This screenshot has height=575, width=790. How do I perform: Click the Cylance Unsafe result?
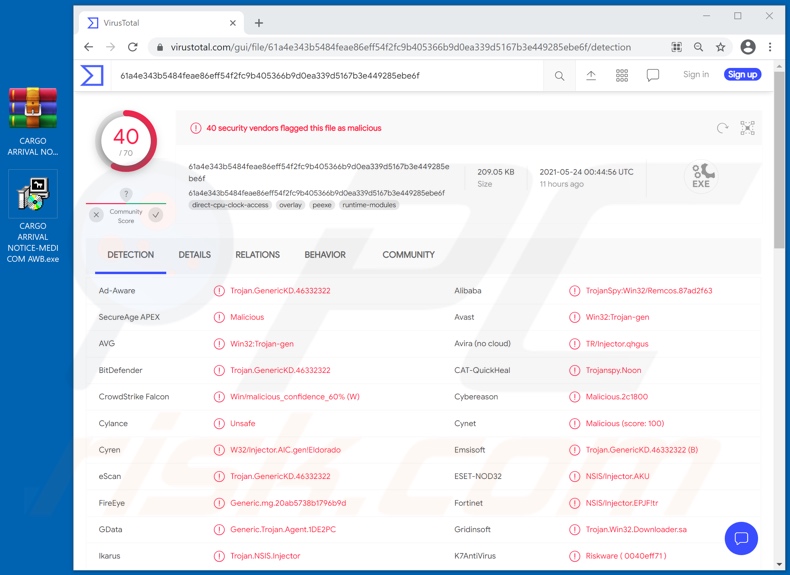pos(243,423)
